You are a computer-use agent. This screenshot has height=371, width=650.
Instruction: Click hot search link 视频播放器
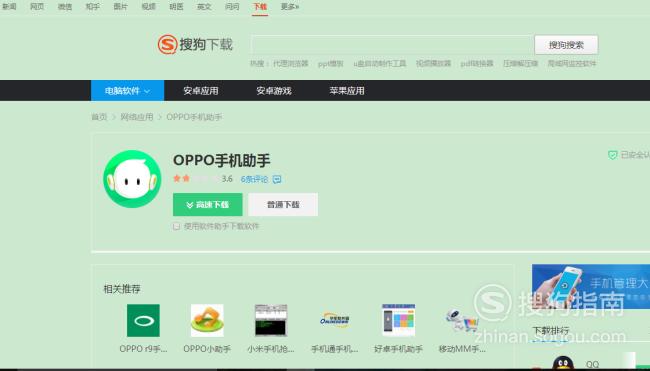[433, 63]
